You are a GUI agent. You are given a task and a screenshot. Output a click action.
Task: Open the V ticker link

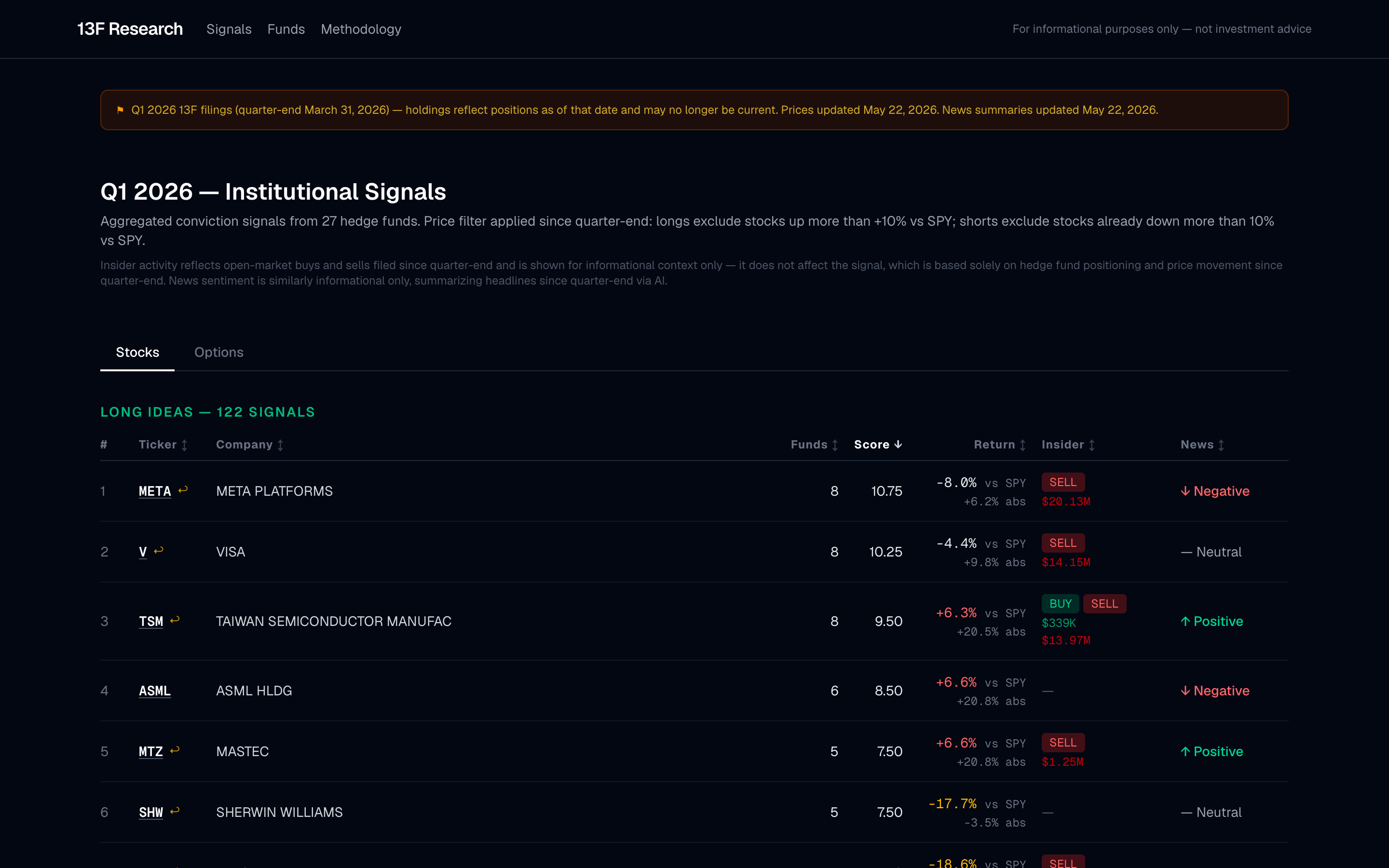(143, 552)
